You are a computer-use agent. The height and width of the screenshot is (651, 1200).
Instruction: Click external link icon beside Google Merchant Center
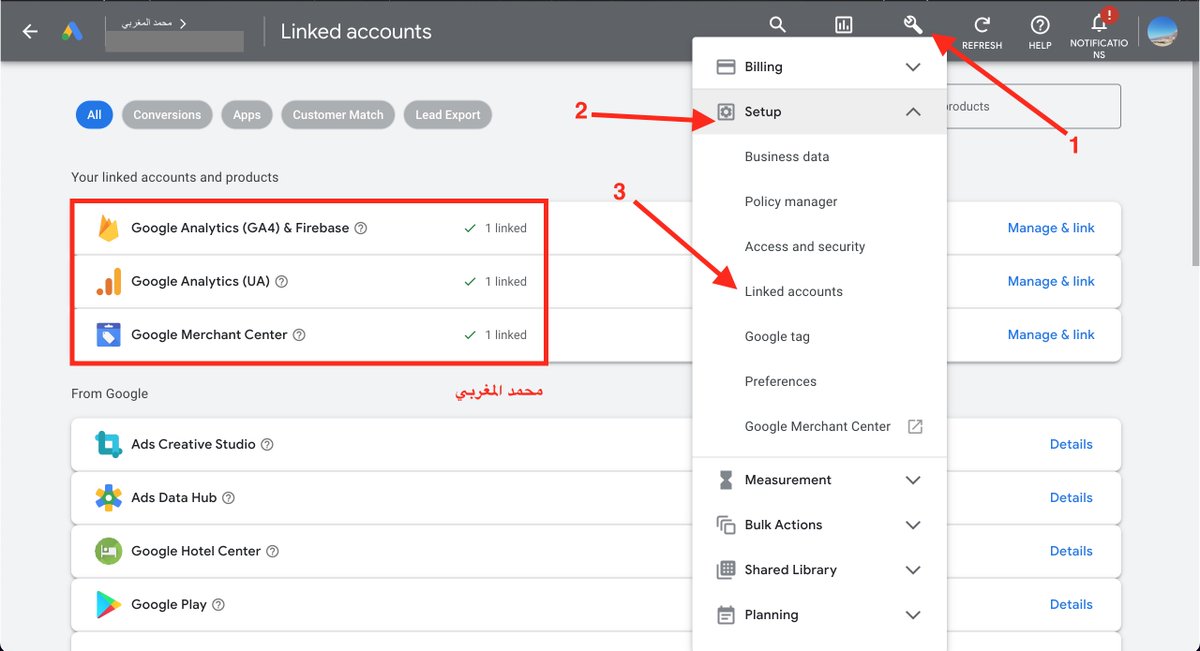tap(915, 426)
